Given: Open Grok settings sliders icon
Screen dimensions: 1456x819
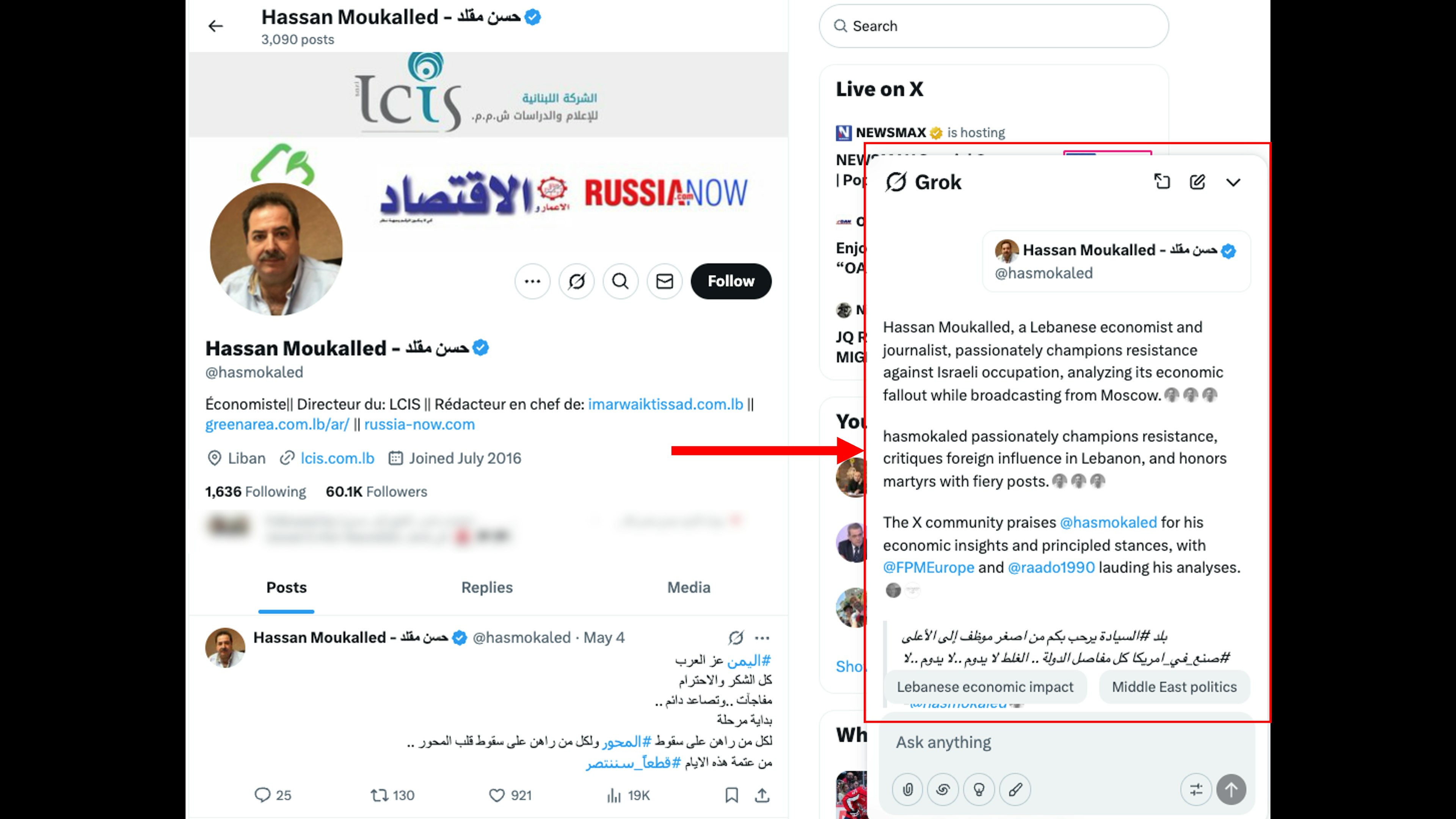Looking at the screenshot, I should point(1196,789).
